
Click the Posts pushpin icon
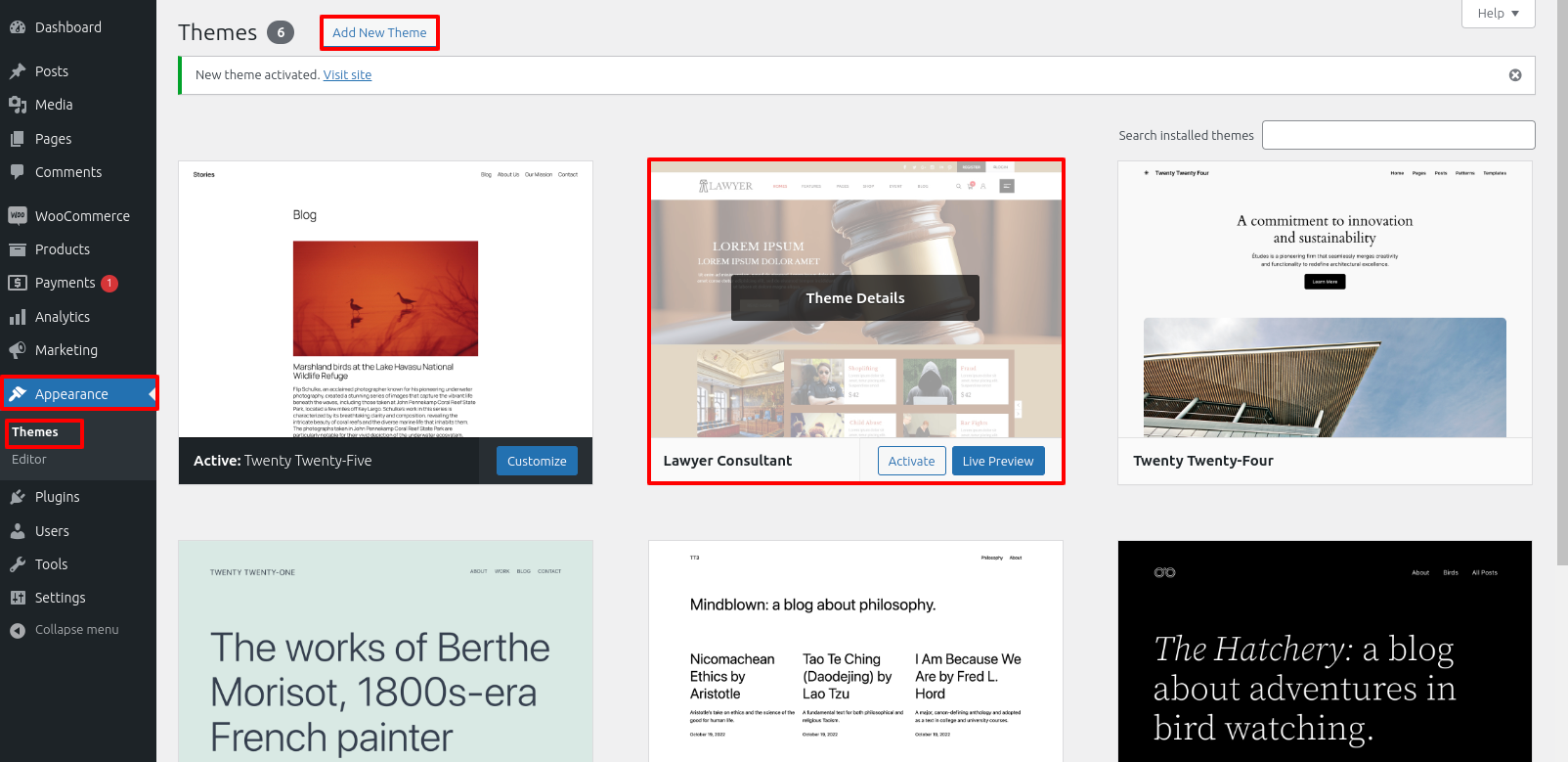point(18,71)
